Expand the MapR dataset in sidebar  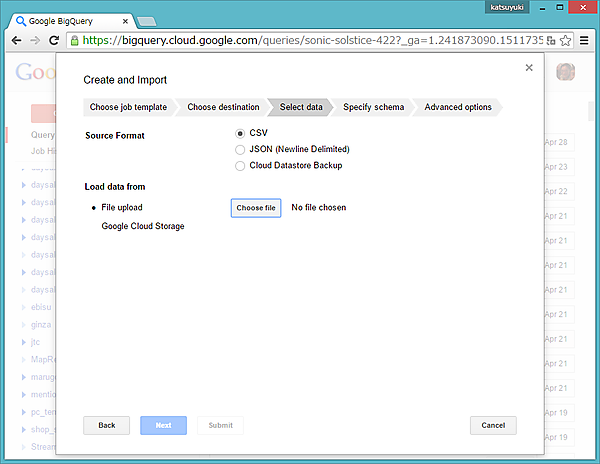coord(23,360)
